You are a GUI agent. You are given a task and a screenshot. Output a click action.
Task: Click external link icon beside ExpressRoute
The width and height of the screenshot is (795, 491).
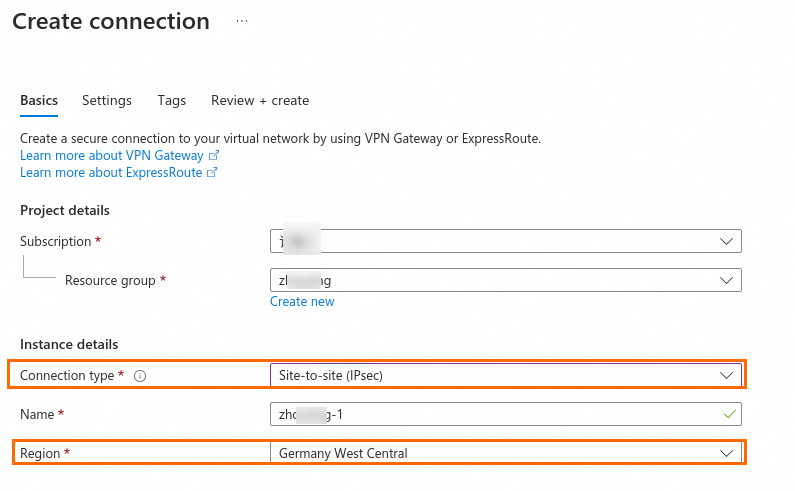(x=212, y=173)
